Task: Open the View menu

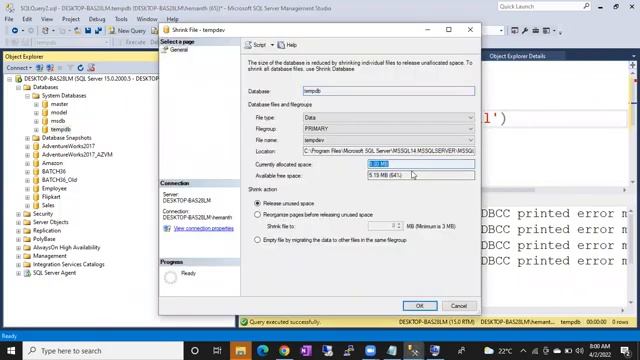Action: click(x=47, y=19)
